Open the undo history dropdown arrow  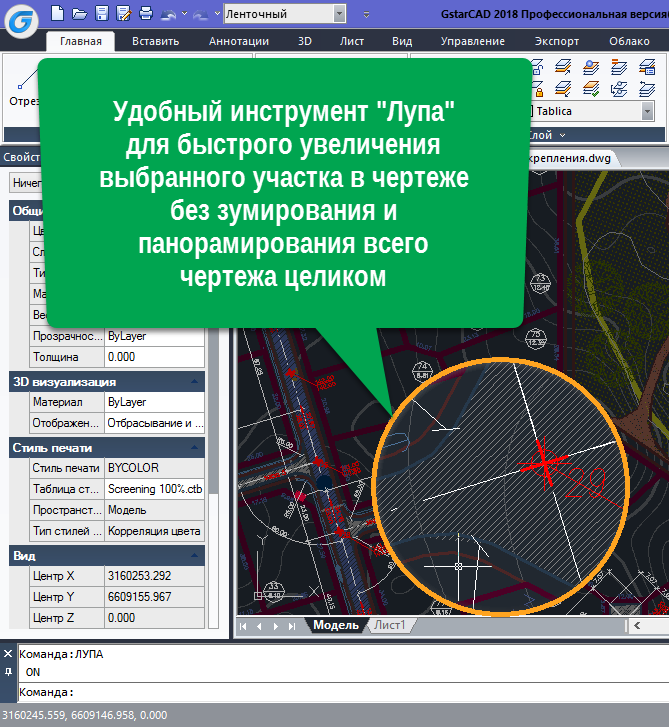click(x=185, y=14)
